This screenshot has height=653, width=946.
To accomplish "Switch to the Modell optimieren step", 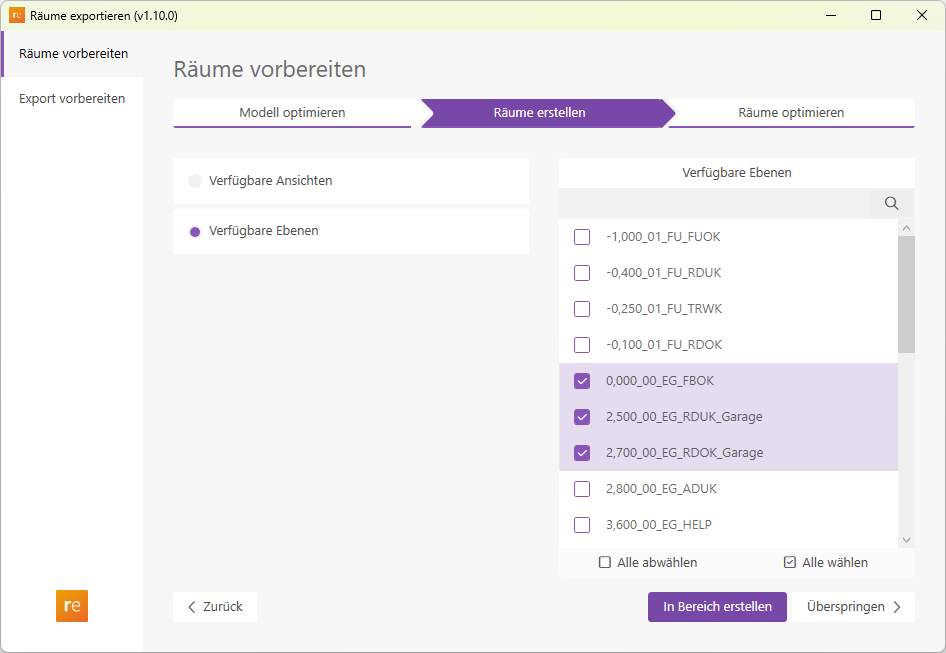I will tap(294, 113).
